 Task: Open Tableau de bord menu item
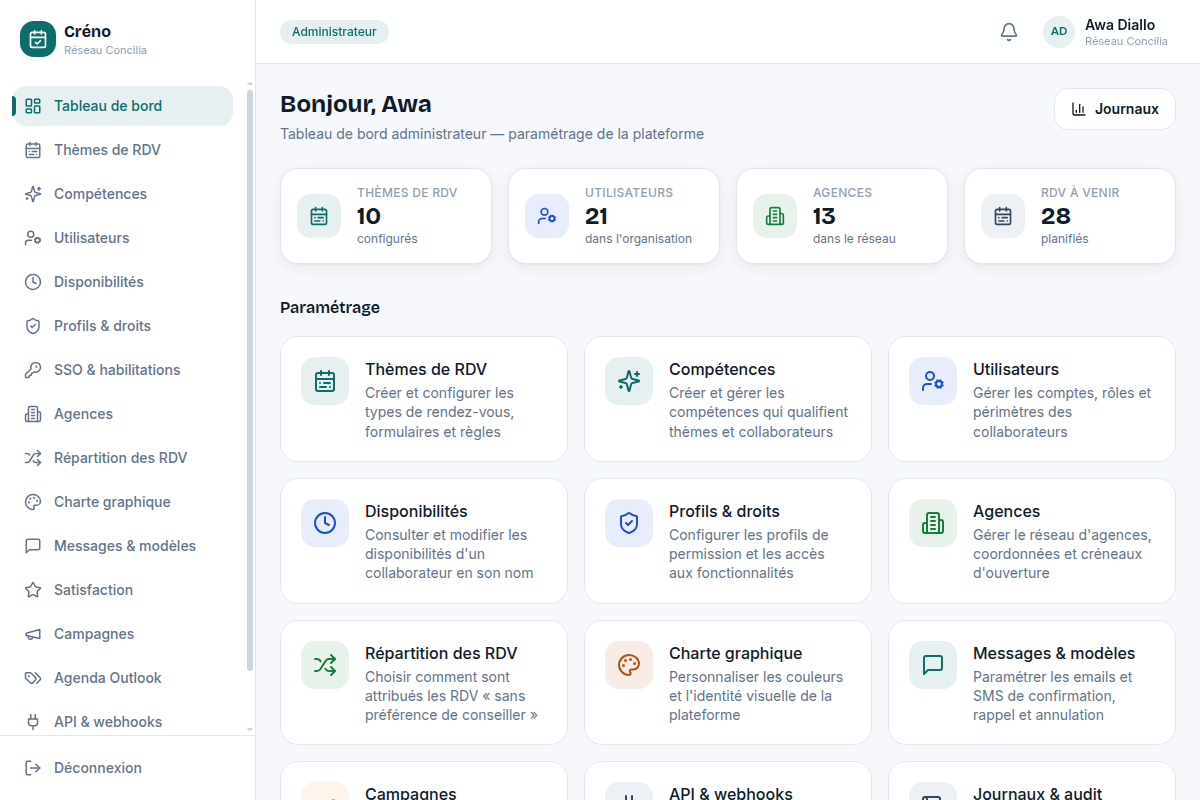pos(122,106)
